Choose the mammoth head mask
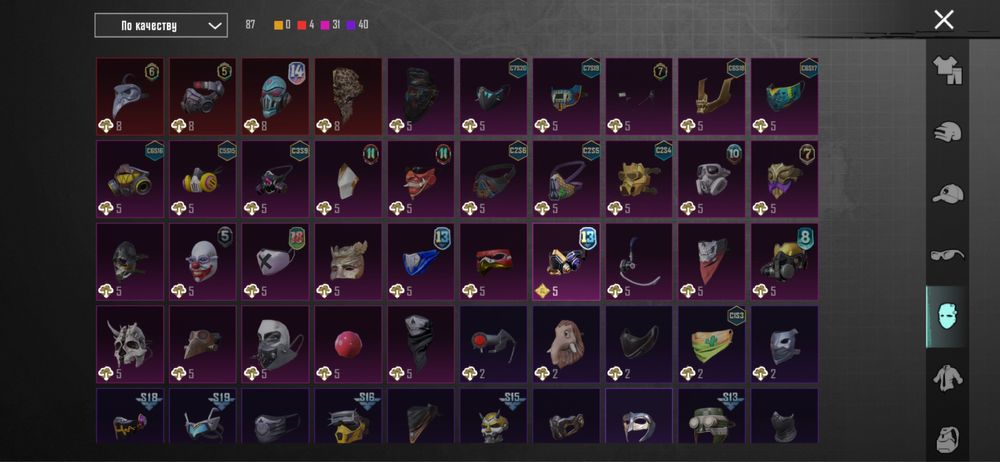Image resolution: width=1000 pixels, height=462 pixels. tap(566, 345)
